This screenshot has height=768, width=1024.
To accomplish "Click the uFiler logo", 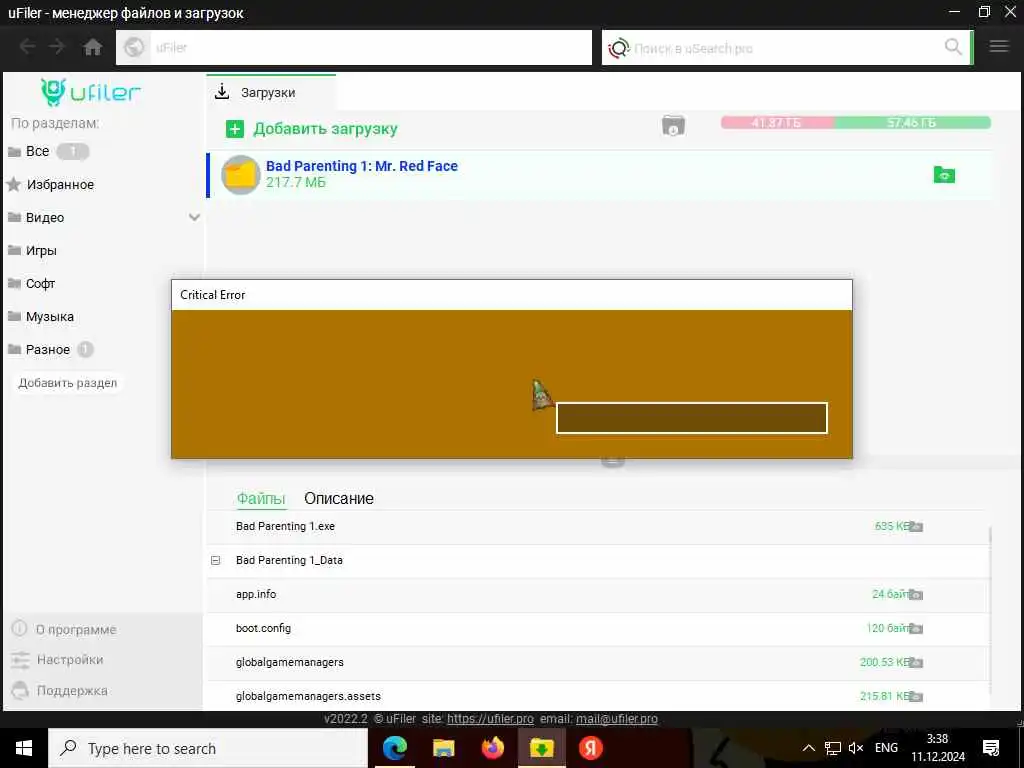I will point(90,92).
